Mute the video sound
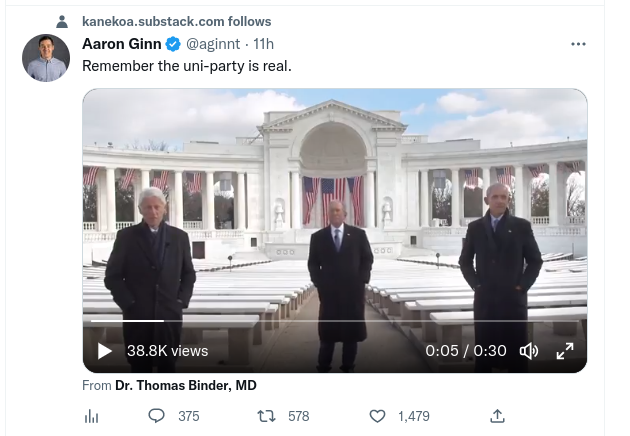 [529, 350]
